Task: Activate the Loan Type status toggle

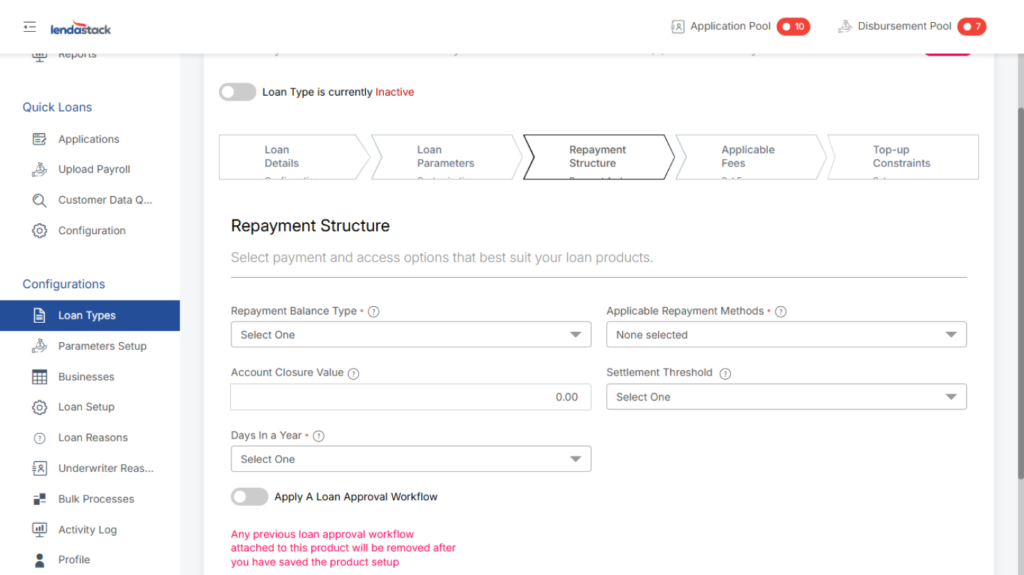Action: tap(238, 92)
